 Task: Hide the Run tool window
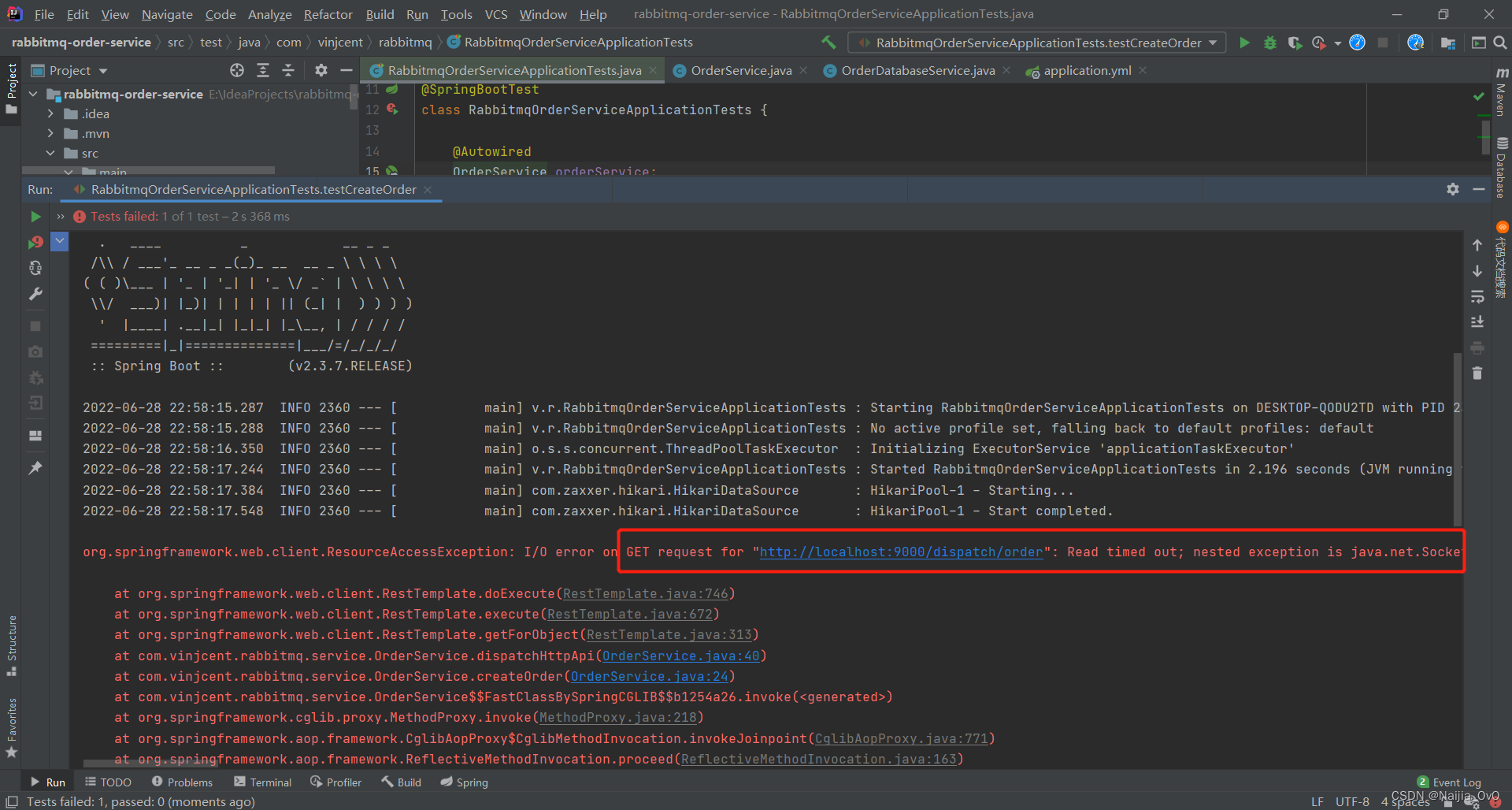click(x=1479, y=189)
